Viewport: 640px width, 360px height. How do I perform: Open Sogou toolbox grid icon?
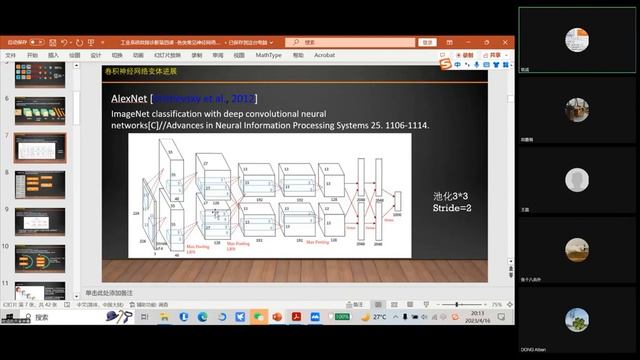coord(505,64)
